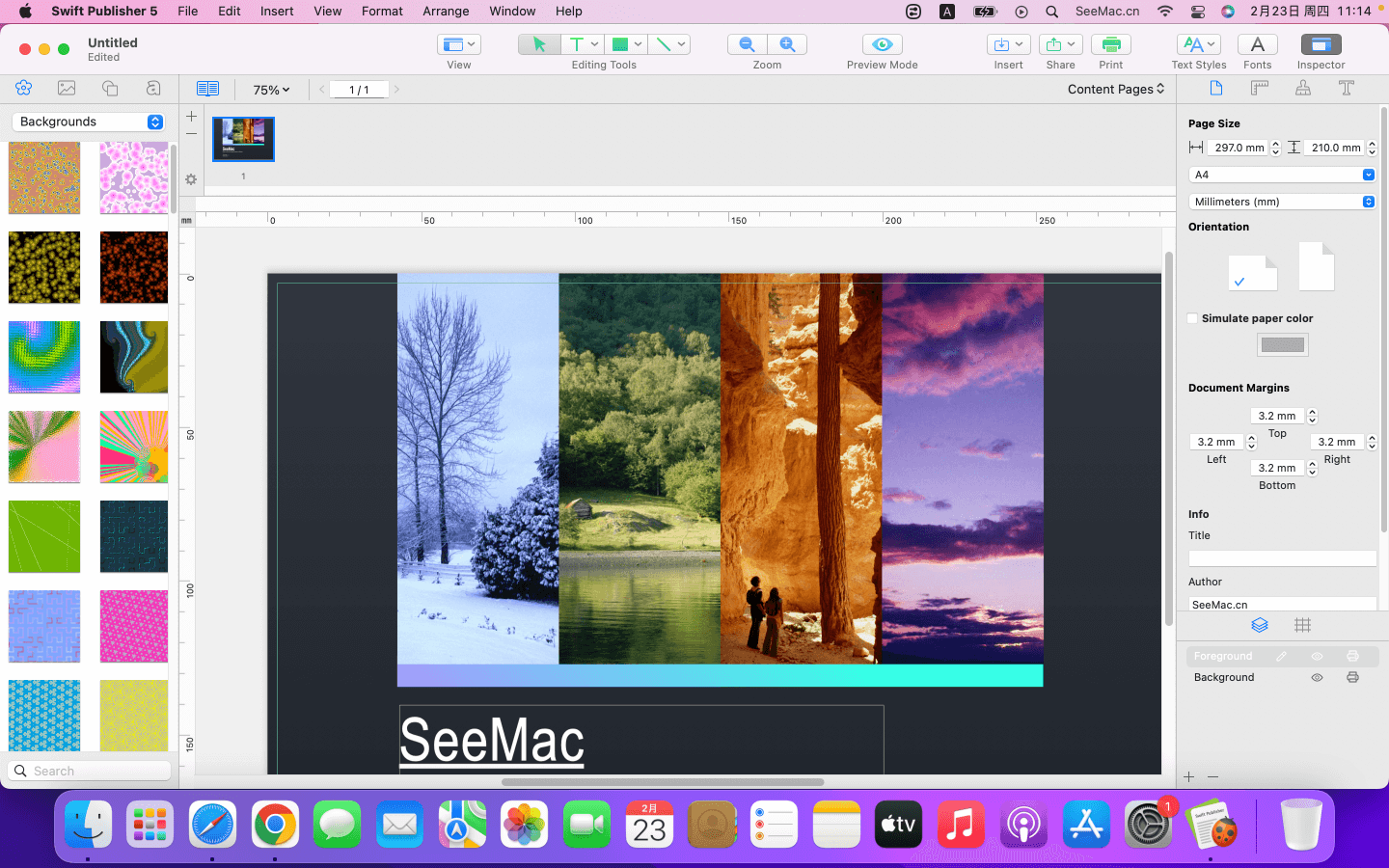
Task: Open the 75% zoom level dropdown
Action: [x=271, y=90]
